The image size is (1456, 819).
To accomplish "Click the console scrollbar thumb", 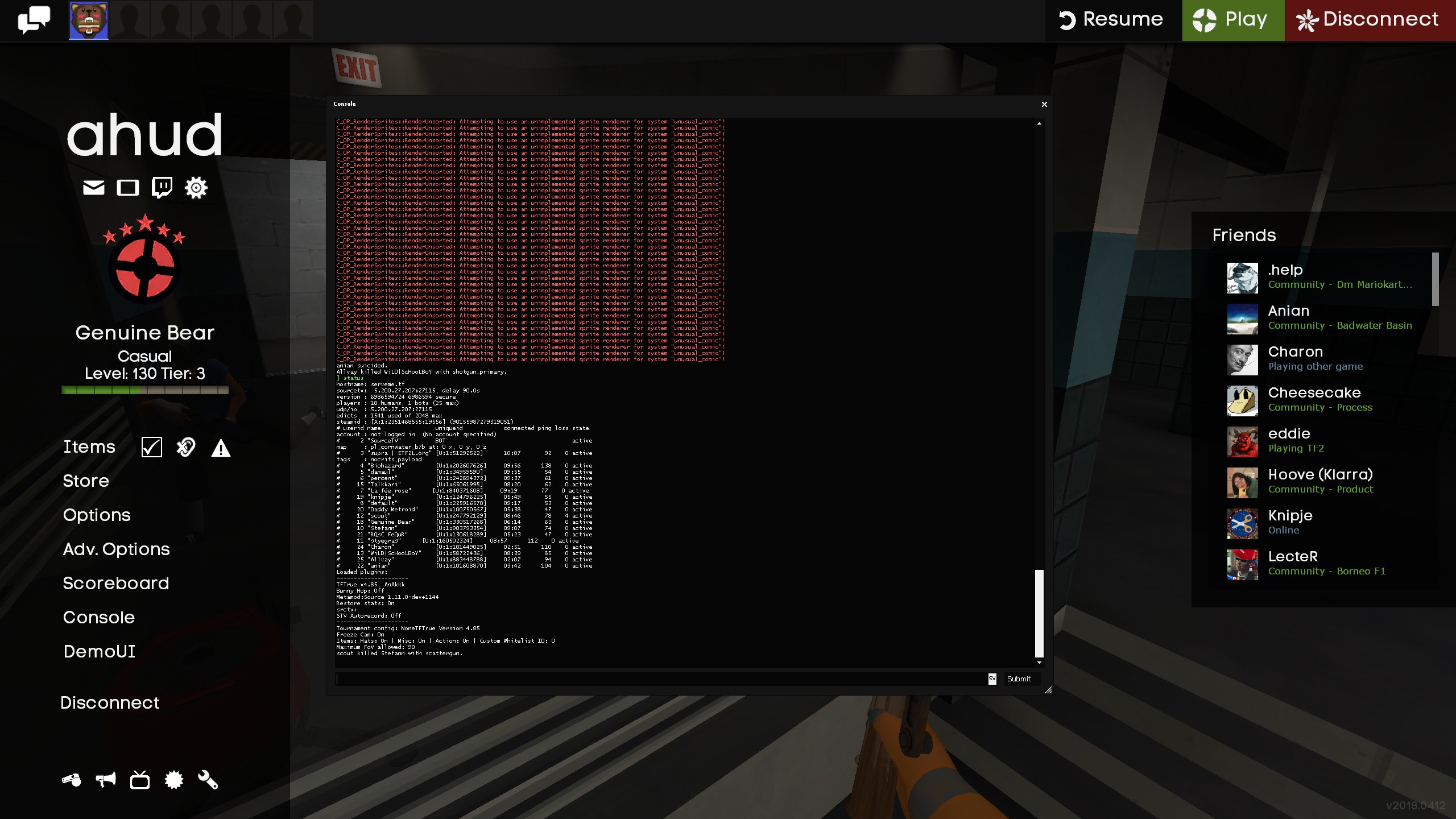I will coord(1039,613).
